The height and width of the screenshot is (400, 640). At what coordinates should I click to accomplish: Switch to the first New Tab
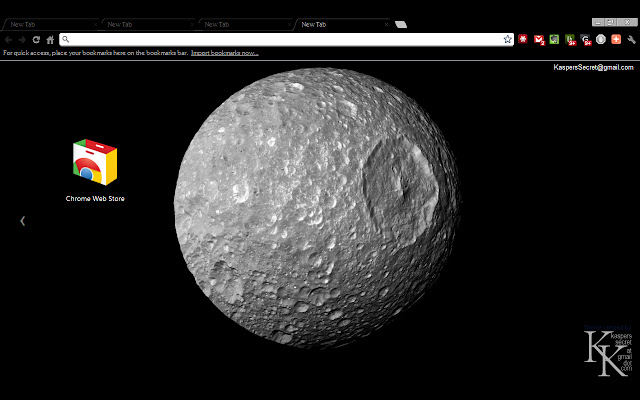[x=49, y=24]
